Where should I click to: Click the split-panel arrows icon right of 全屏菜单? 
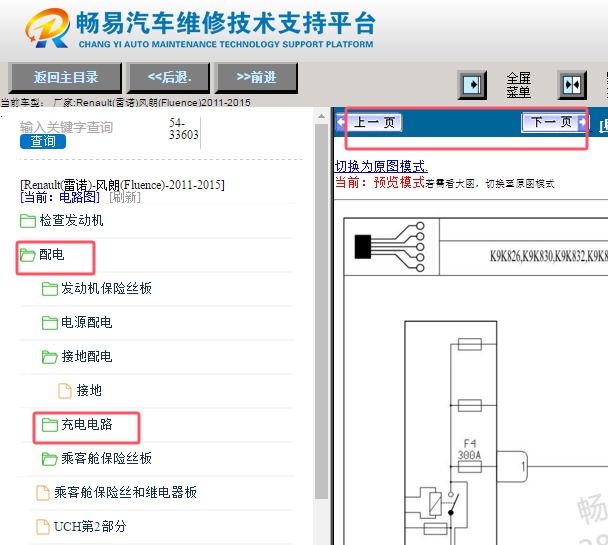click(572, 85)
